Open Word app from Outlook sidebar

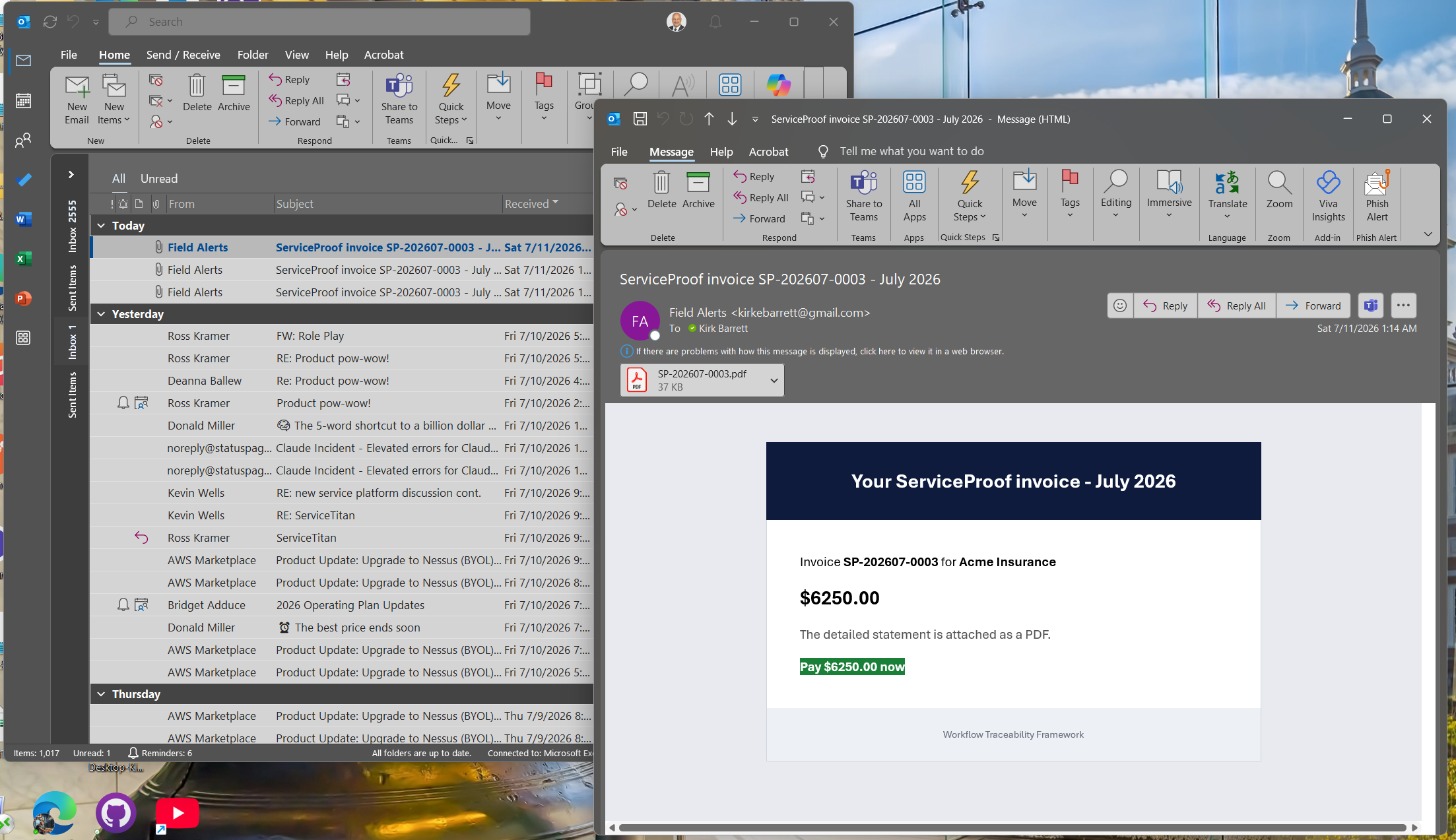tap(23, 219)
